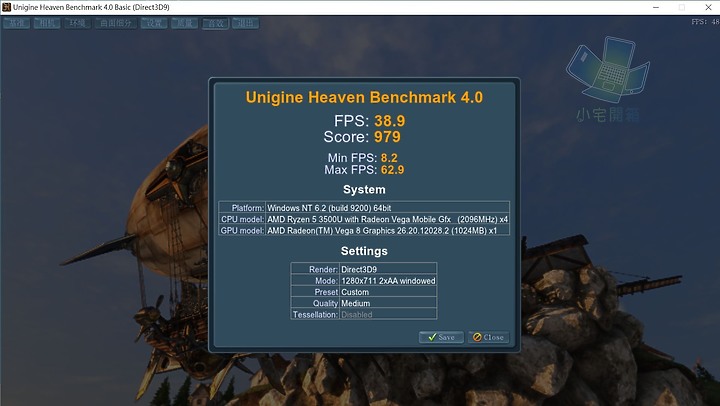Open the 相机 (Camera) toolbar button
Screen dimensions: 720x406
(x=47, y=23)
